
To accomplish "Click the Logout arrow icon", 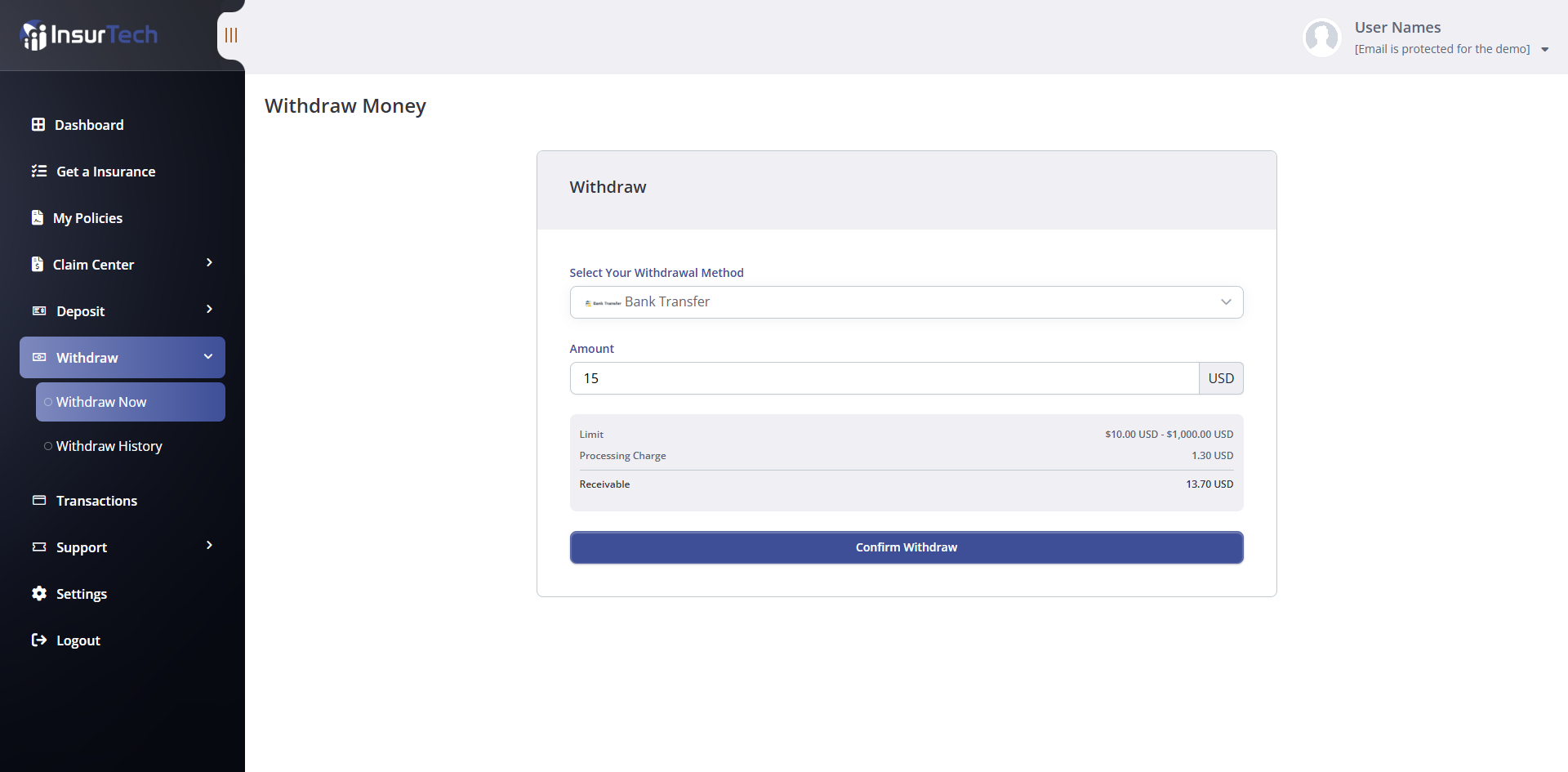I will point(39,640).
